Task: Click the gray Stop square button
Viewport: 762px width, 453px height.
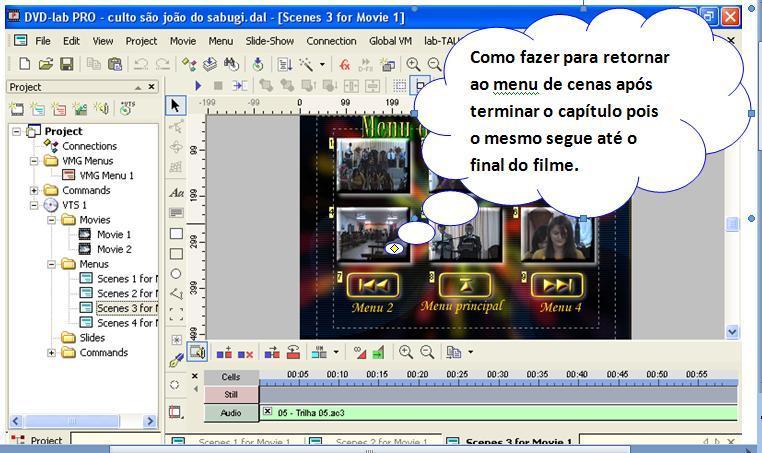Action: [218, 86]
